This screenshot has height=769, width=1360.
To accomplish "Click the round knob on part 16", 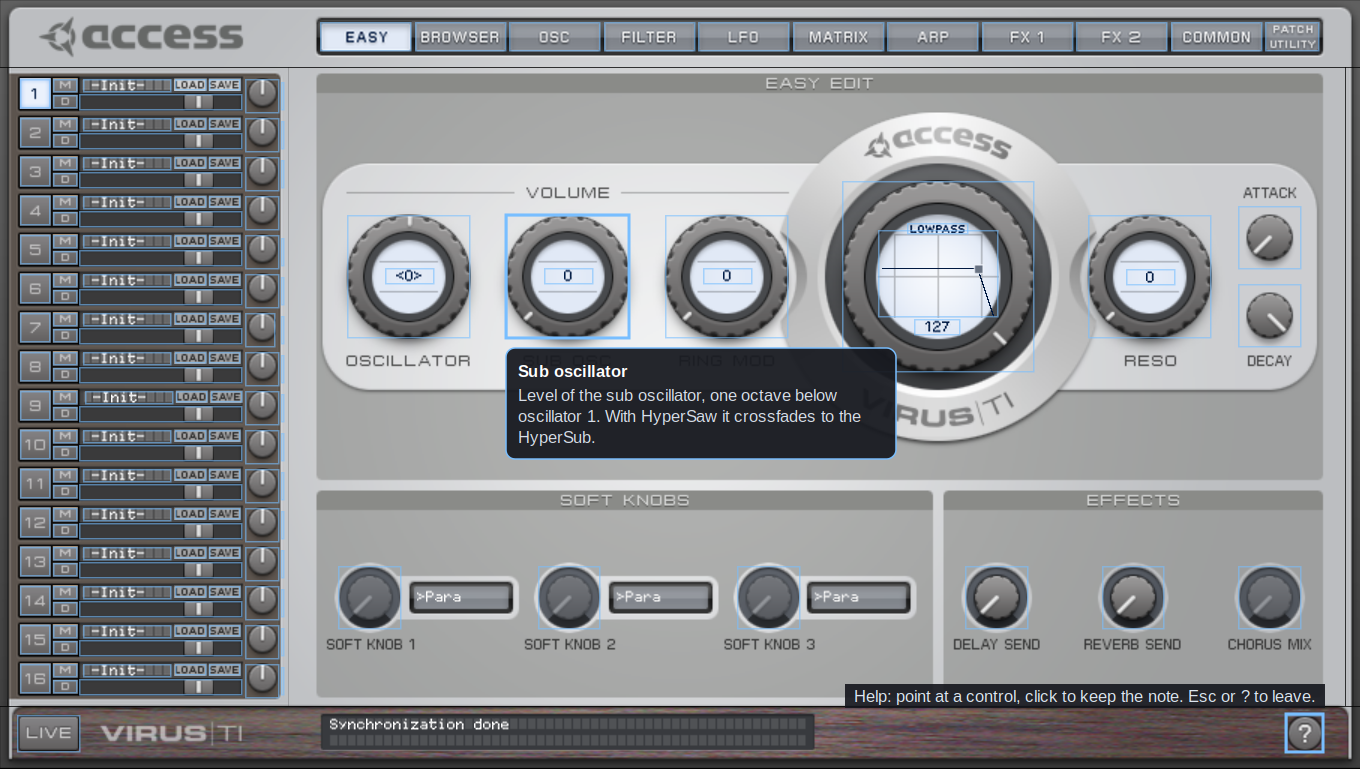I will [x=262, y=679].
